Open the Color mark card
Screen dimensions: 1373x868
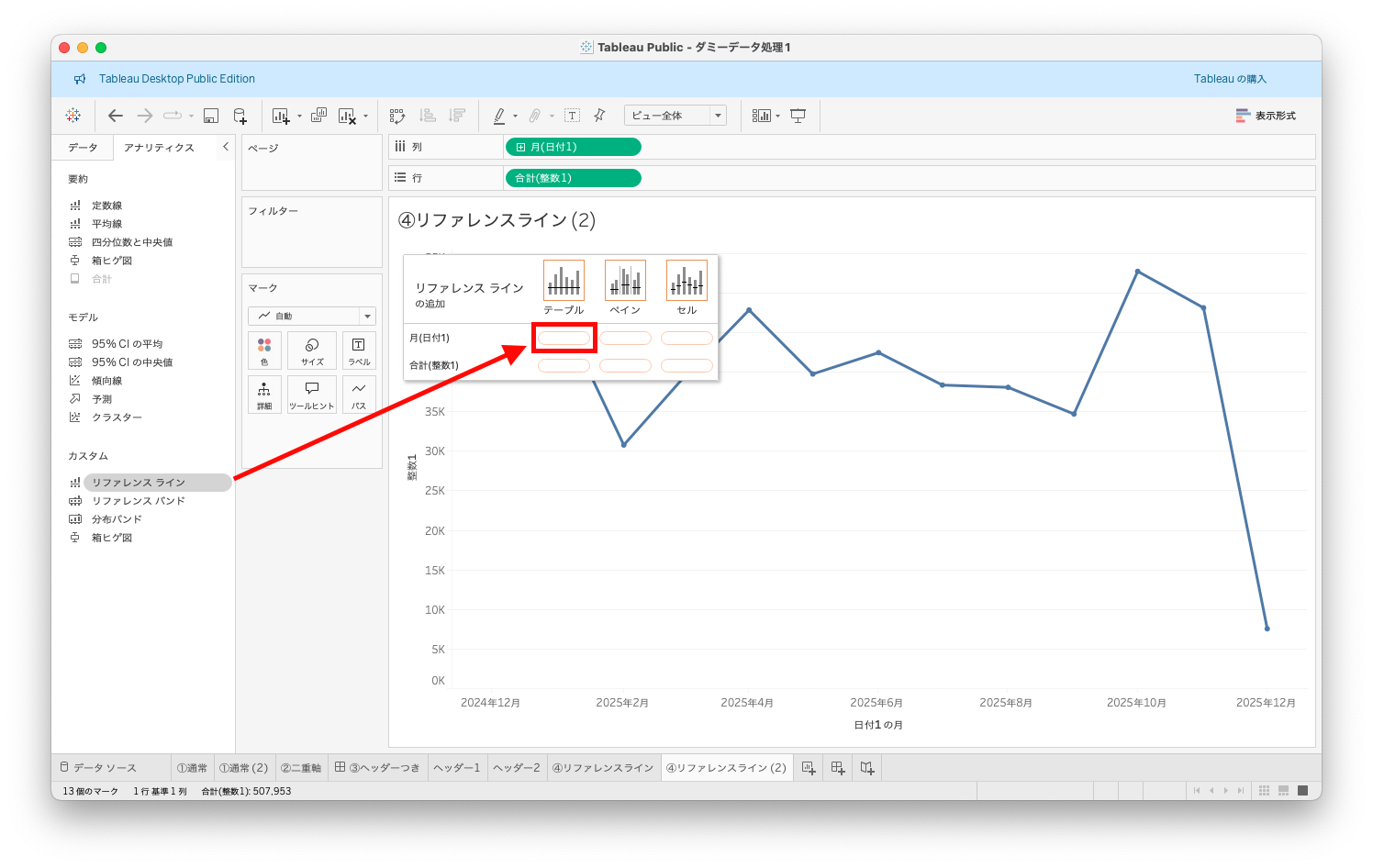tap(264, 351)
